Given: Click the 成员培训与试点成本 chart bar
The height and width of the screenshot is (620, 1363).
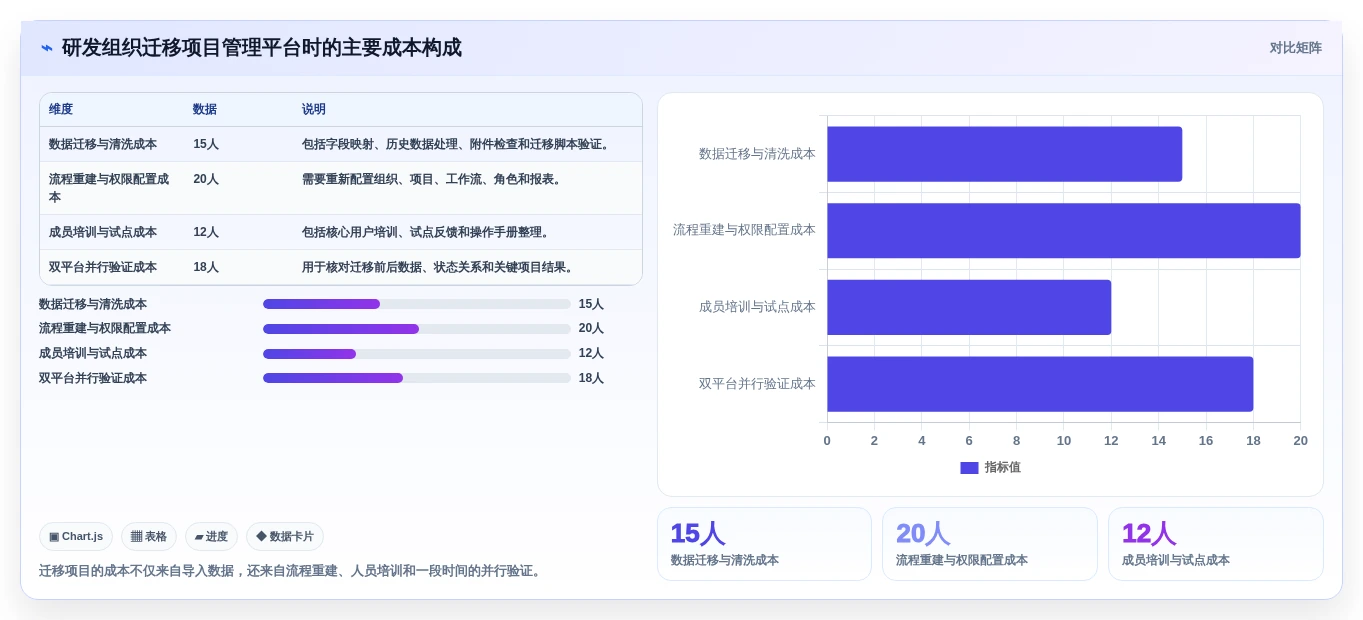Looking at the screenshot, I should (x=969, y=307).
